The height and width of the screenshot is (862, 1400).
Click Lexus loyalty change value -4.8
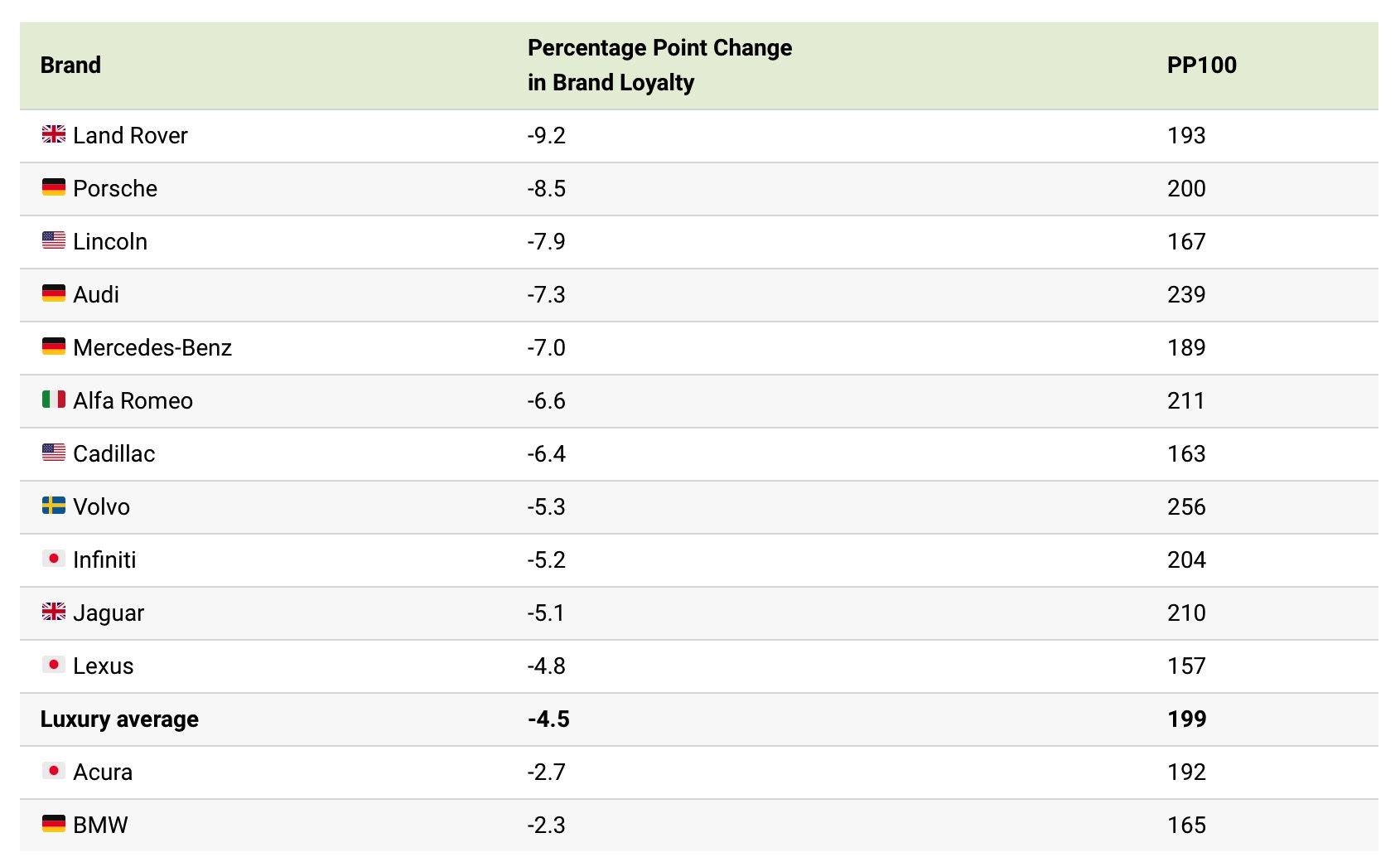click(x=547, y=666)
